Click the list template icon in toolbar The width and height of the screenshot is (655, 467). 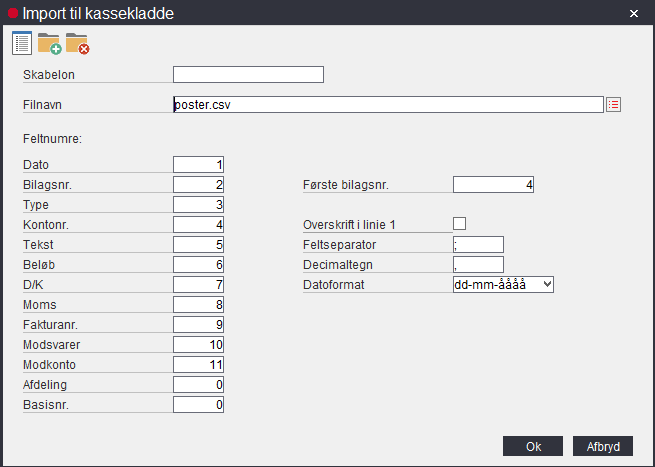(22, 43)
